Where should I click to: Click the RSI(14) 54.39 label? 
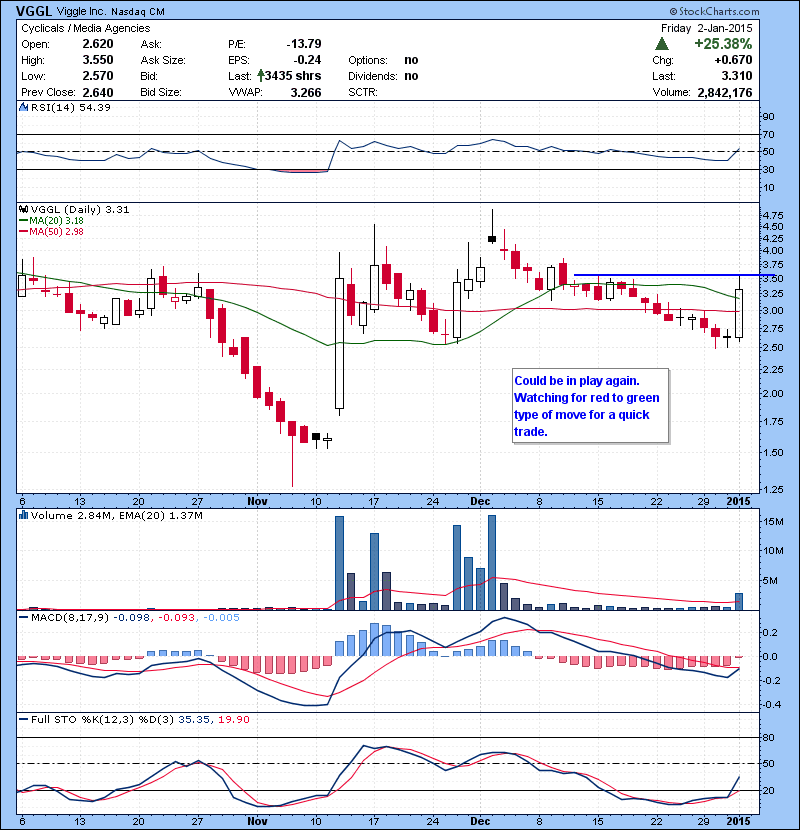pyautogui.click(x=70, y=107)
